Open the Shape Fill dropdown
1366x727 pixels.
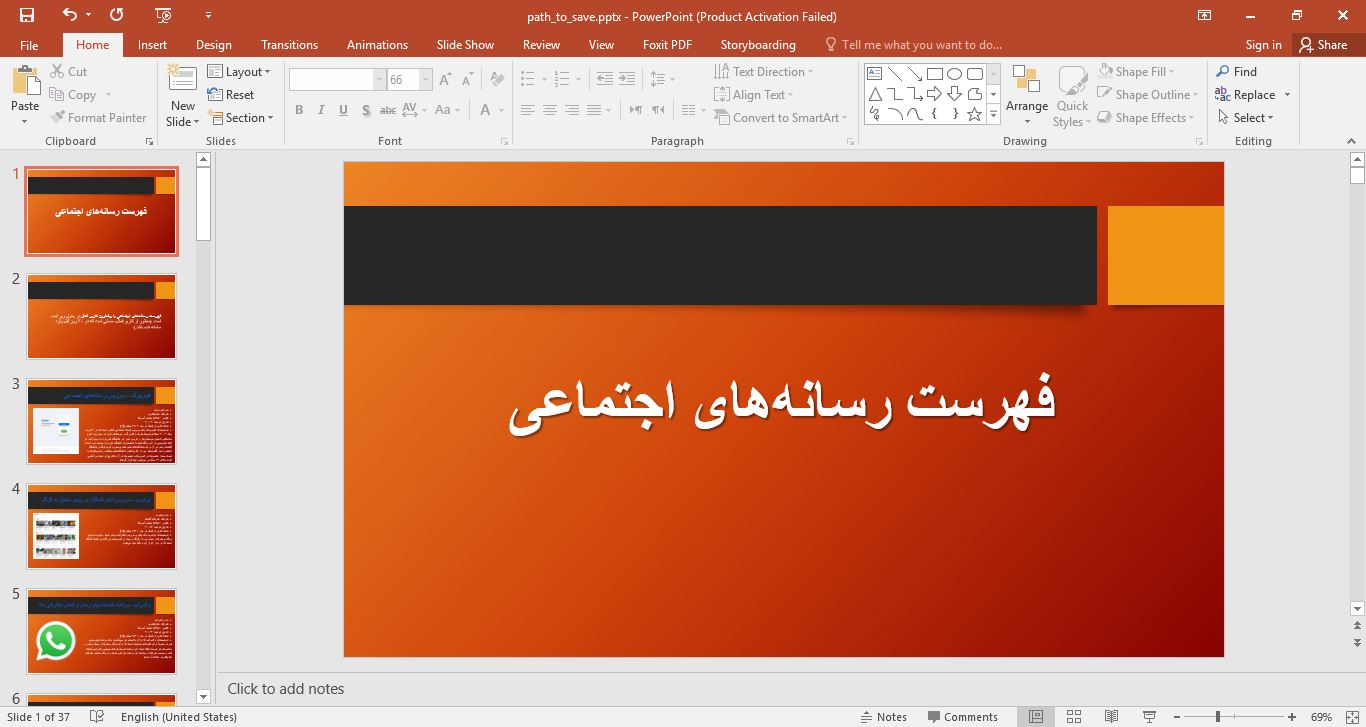coord(1136,72)
